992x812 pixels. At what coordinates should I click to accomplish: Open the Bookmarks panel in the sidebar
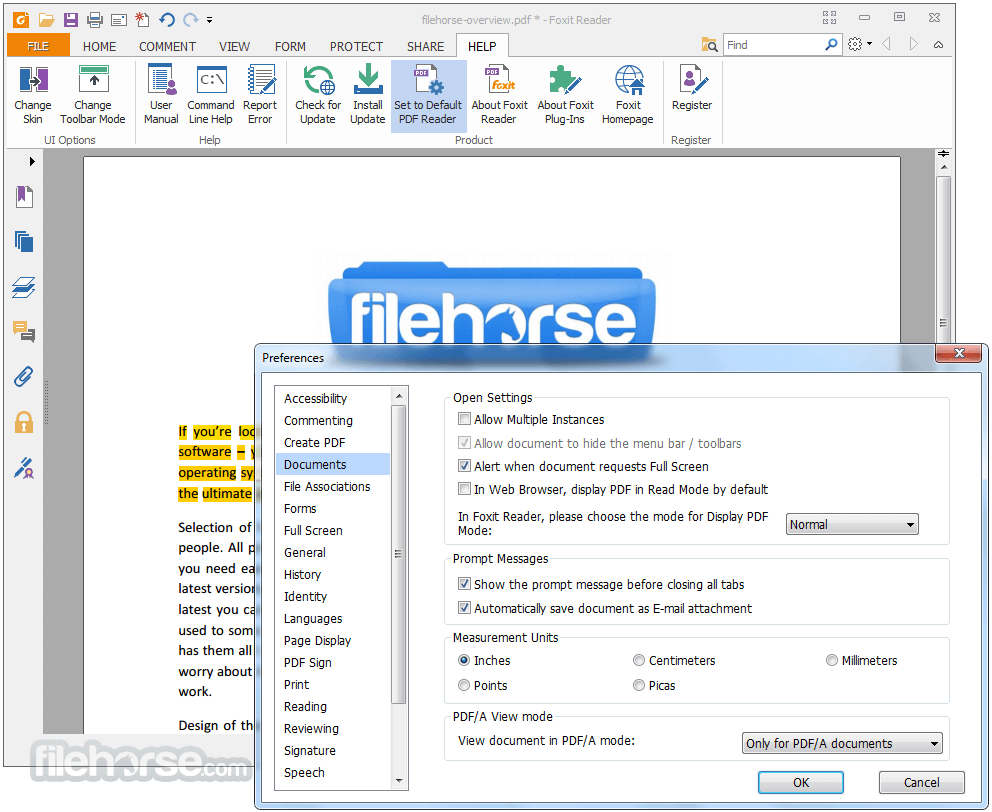(x=24, y=197)
